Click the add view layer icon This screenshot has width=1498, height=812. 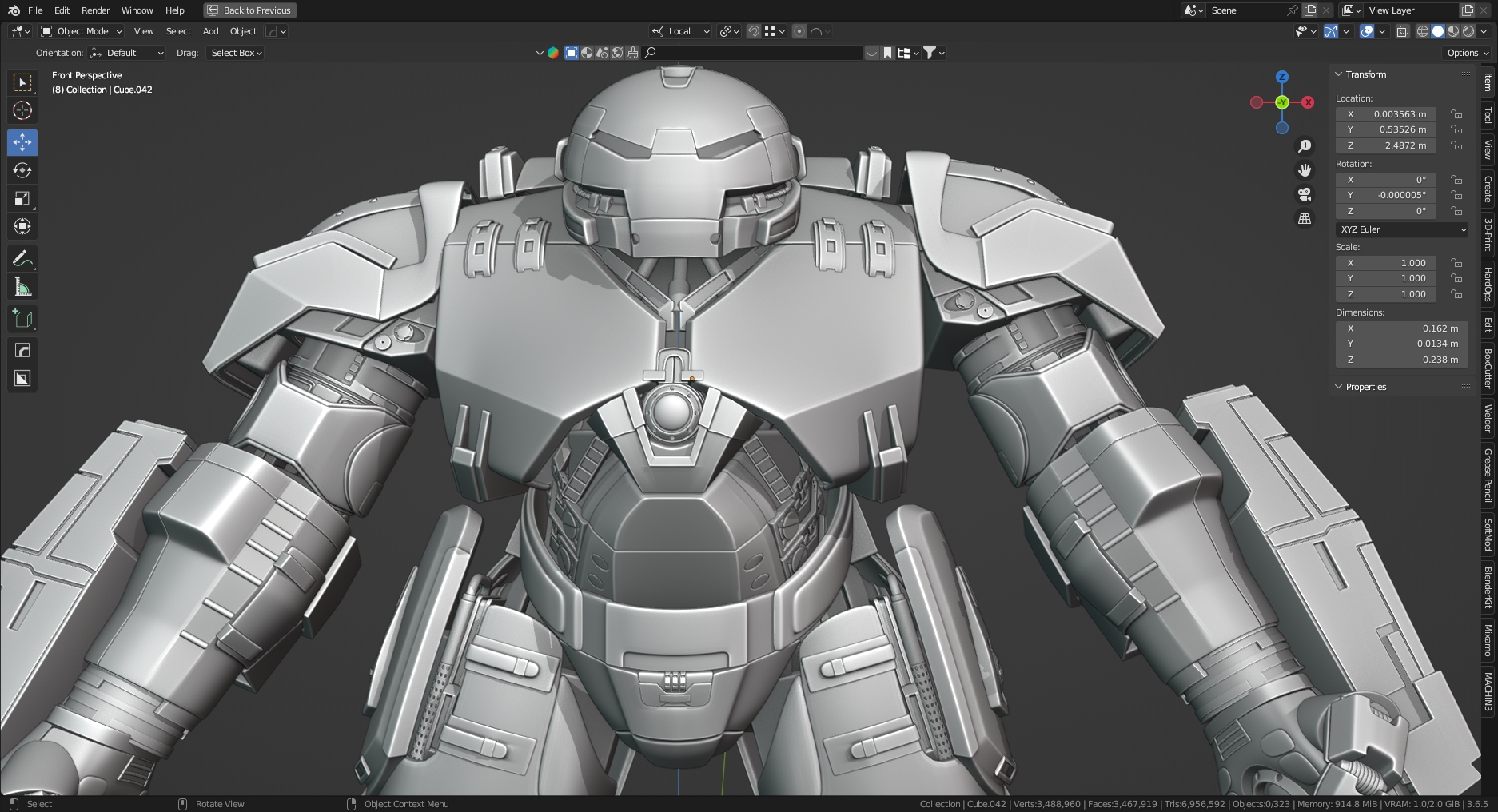click(1468, 10)
